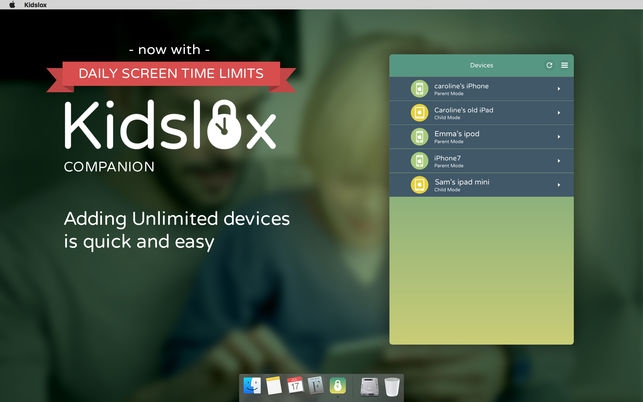The image size is (643, 402).
Task: Expand Sam's ipad mini row arrow
Action: [x=559, y=185]
